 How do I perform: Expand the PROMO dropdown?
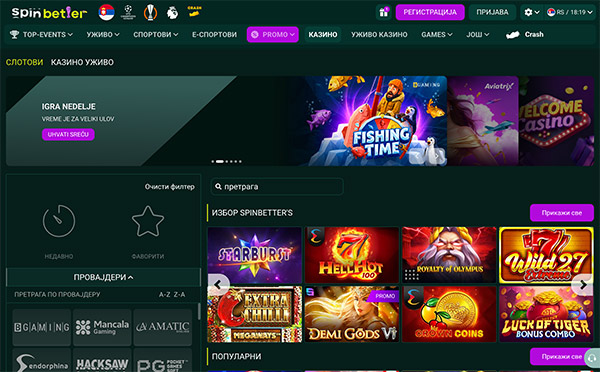272,34
